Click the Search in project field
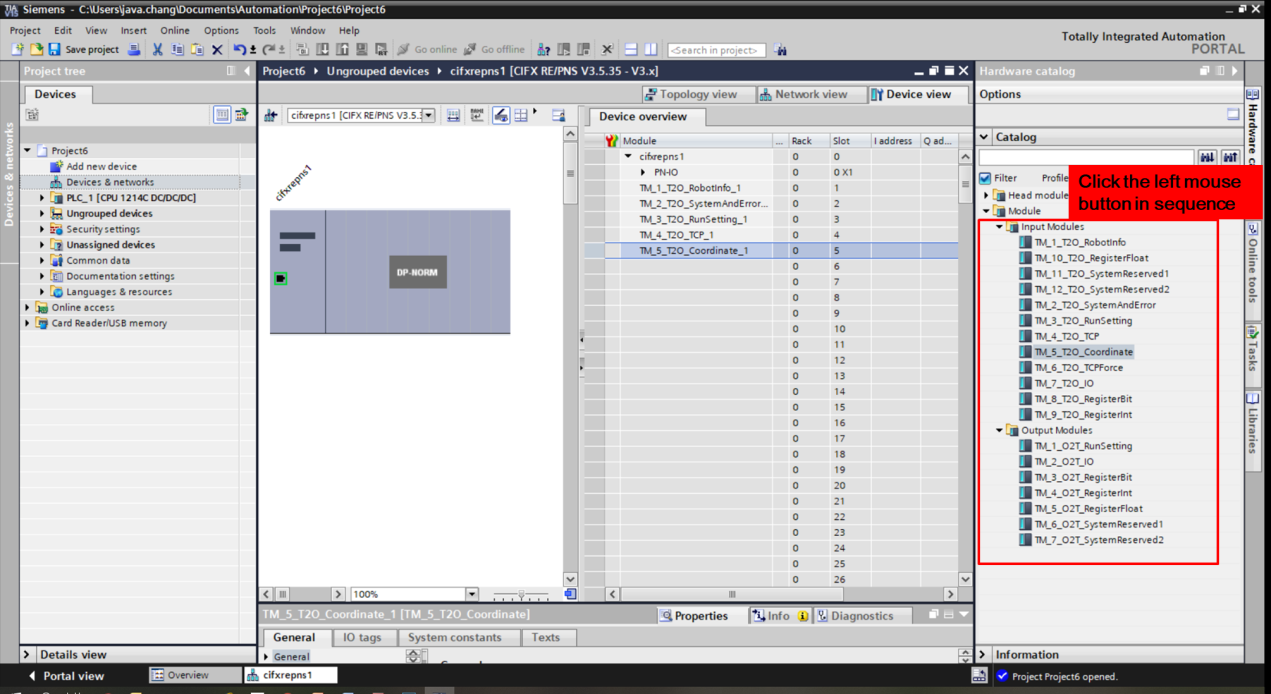The height and width of the screenshot is (694, 1271). [716, 50]
